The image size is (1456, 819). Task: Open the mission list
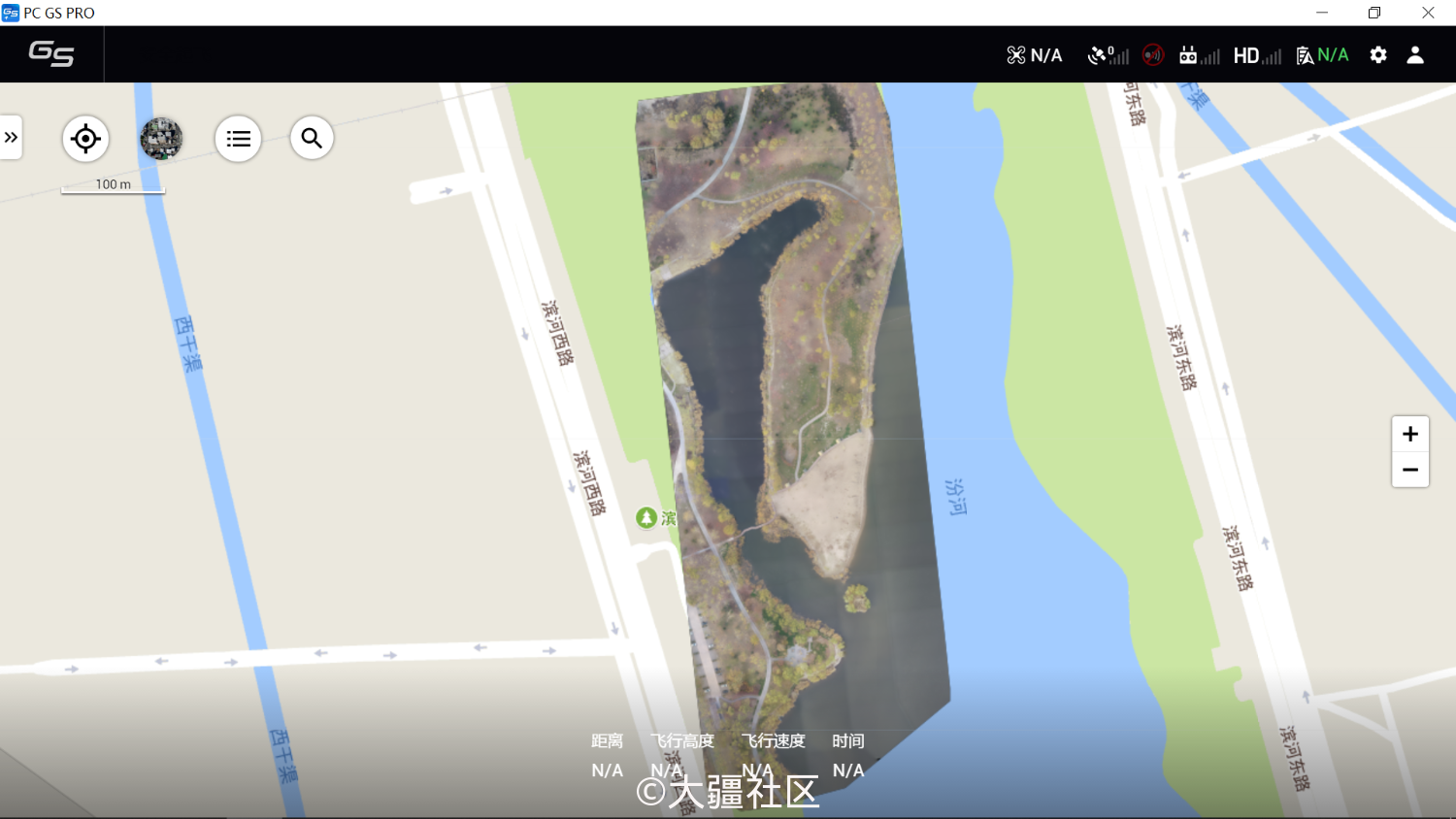coord(238,139)
